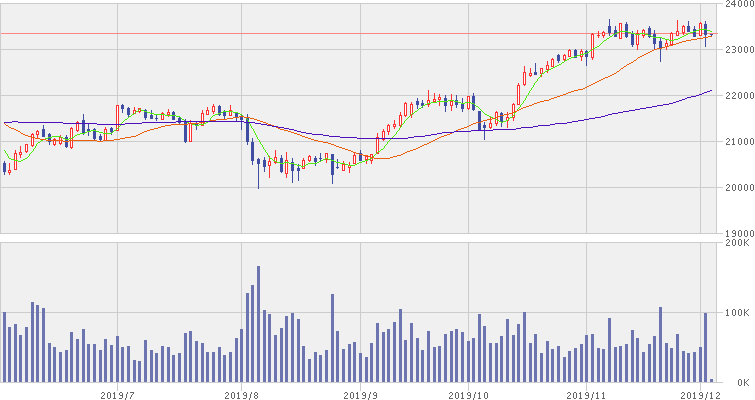
Task: Click the 2019/9 date label
Action: pos(360,395)
